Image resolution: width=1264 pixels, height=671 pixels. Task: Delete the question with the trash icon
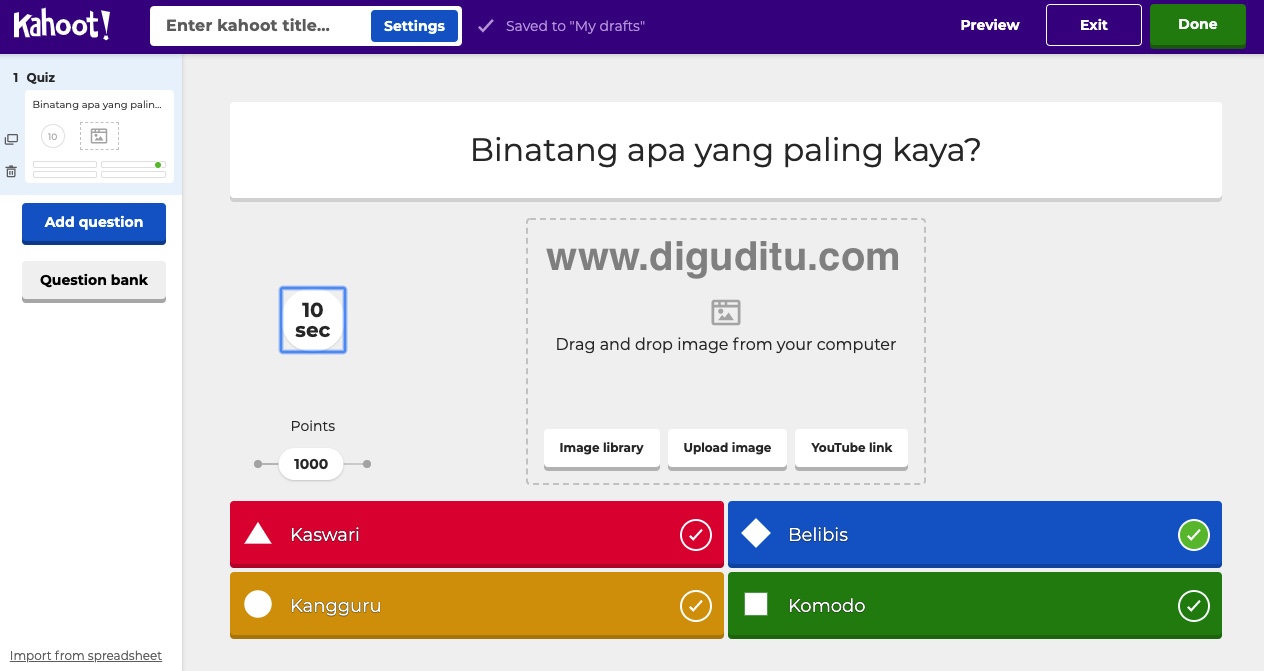pos(11,171)
